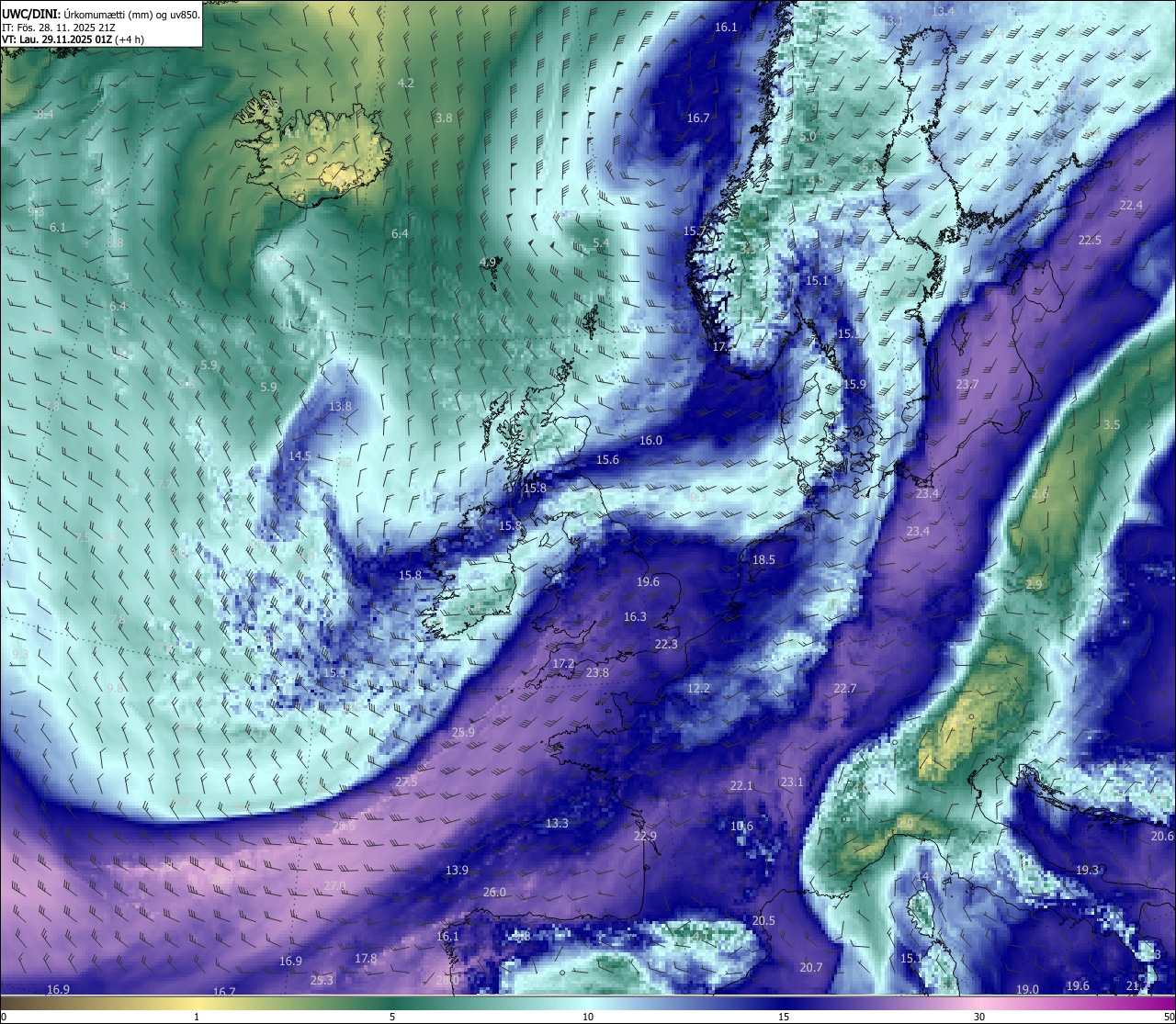
Task: Click the 16.3 value over England
Action: (635, 616)
